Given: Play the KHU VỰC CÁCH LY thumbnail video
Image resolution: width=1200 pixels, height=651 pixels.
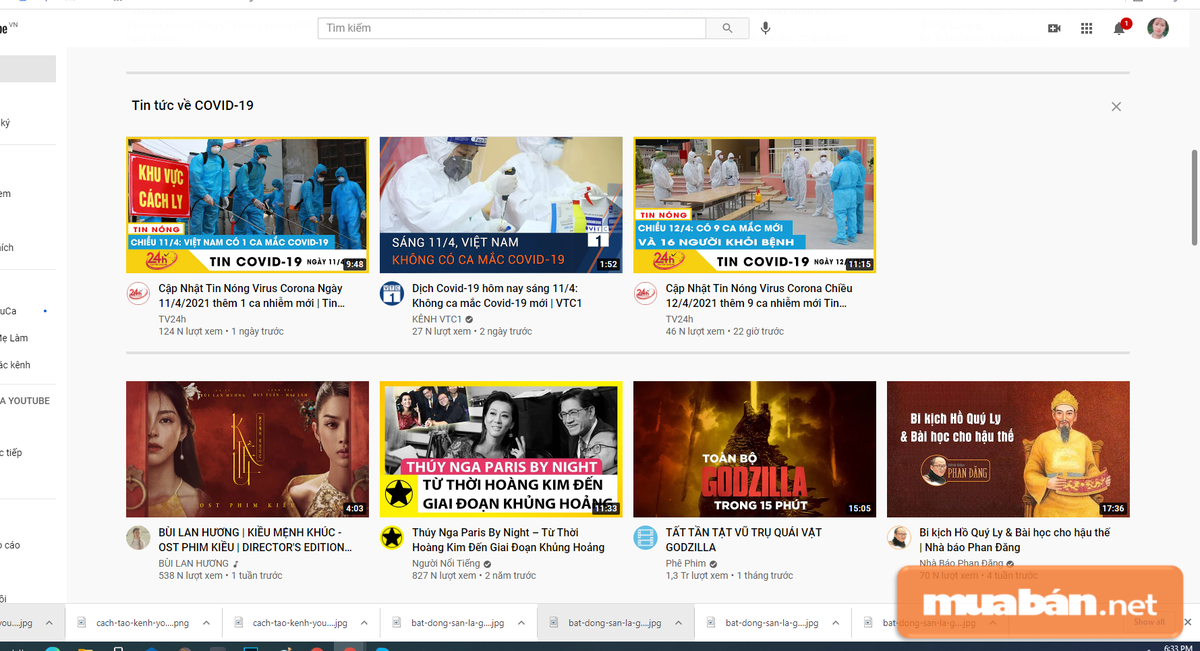Looking at the screenshot, I should [247, 205].
